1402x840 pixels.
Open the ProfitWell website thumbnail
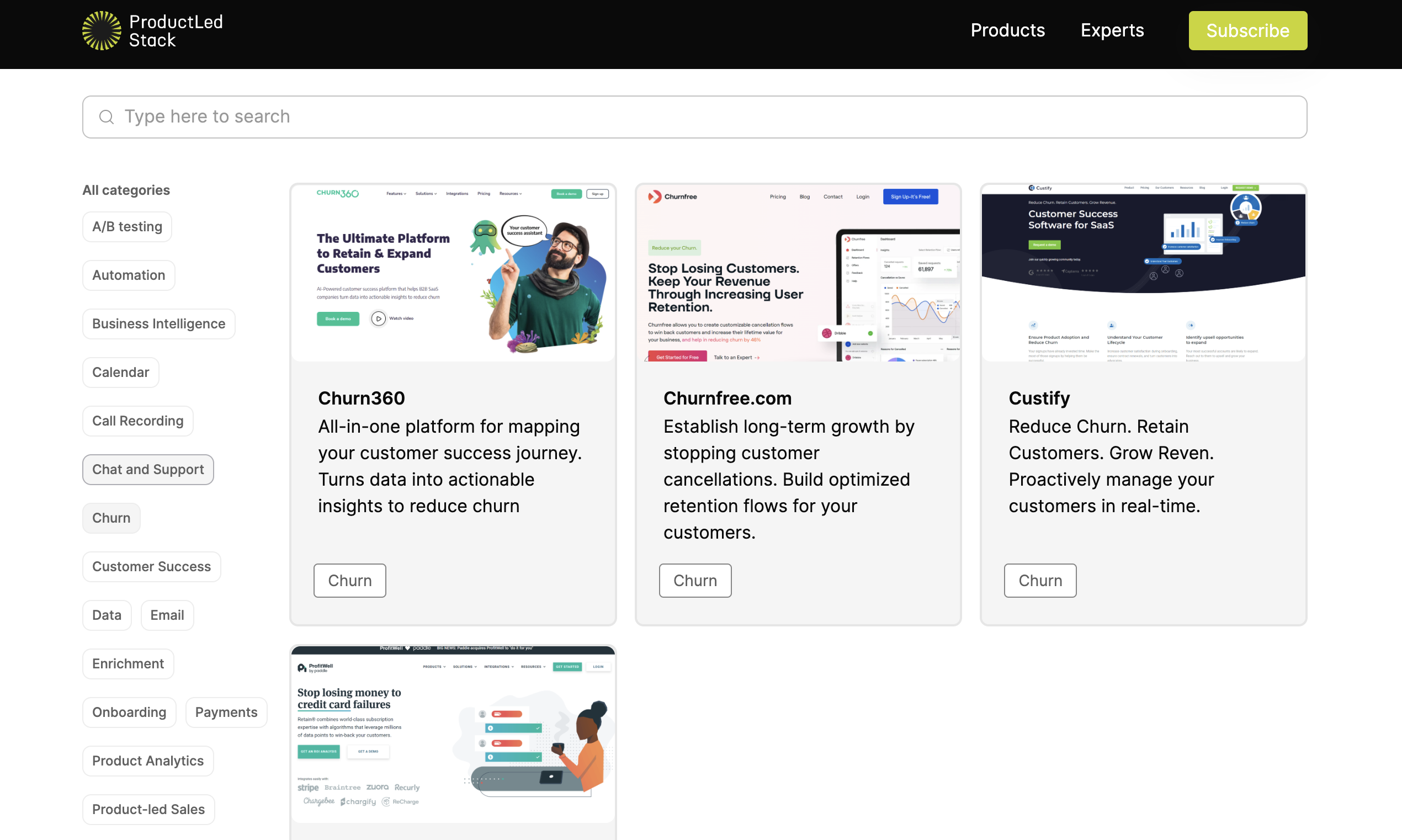(453, 734)
